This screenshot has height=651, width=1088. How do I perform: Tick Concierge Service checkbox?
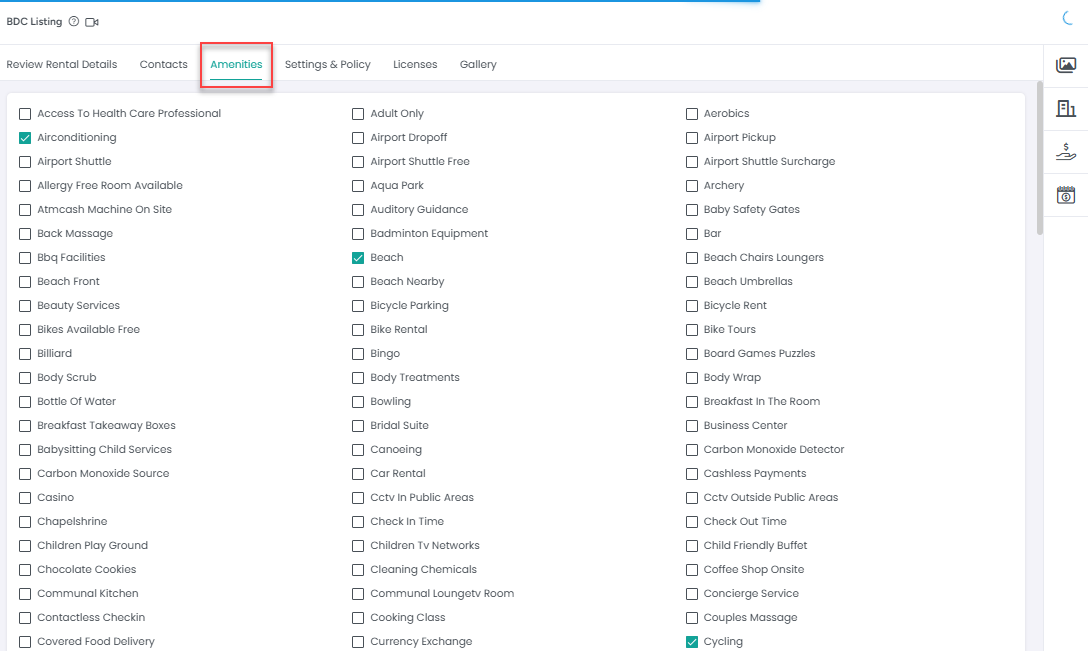[692, 594]
